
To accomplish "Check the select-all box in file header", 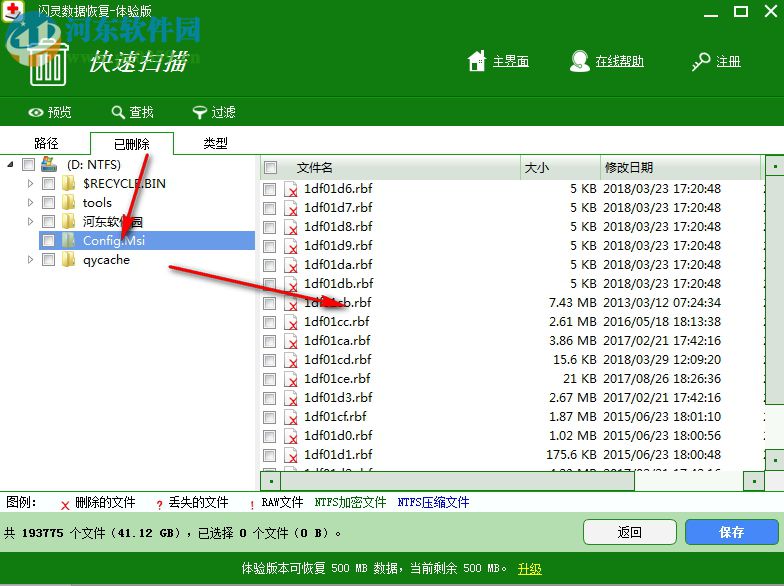I will point(270,168).
